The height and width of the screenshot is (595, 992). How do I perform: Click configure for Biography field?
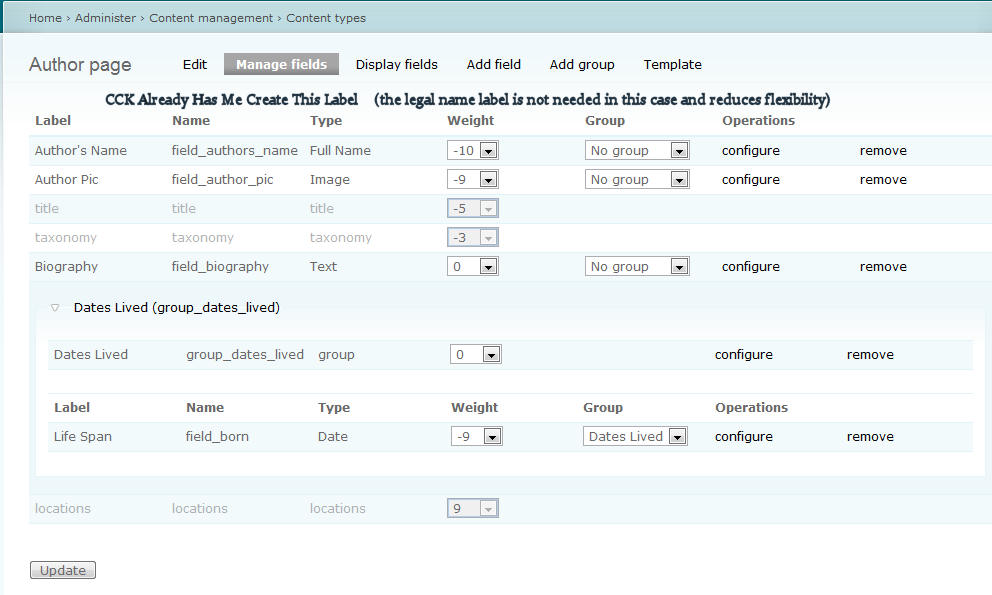750,266
